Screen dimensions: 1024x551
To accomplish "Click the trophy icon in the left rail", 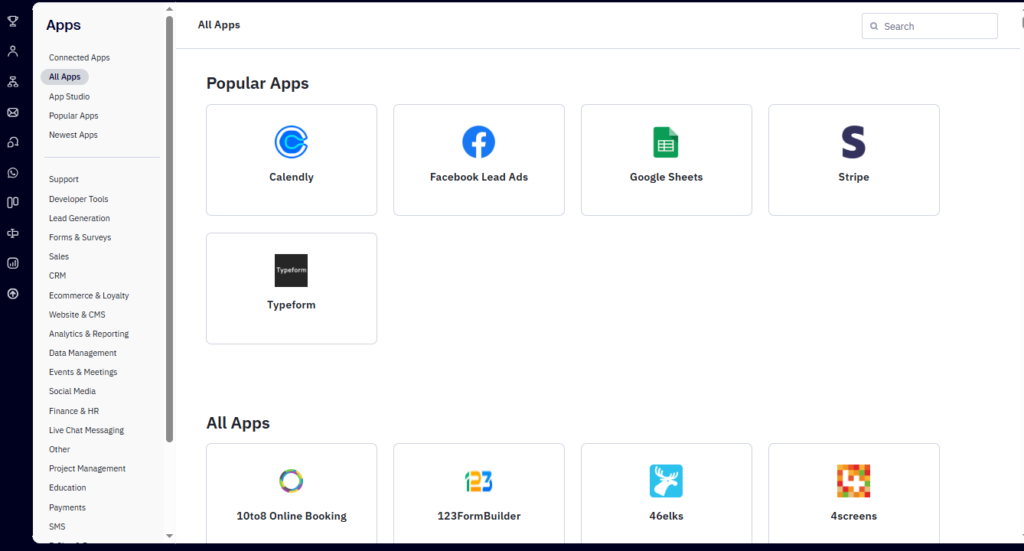I will pos(12,21).
